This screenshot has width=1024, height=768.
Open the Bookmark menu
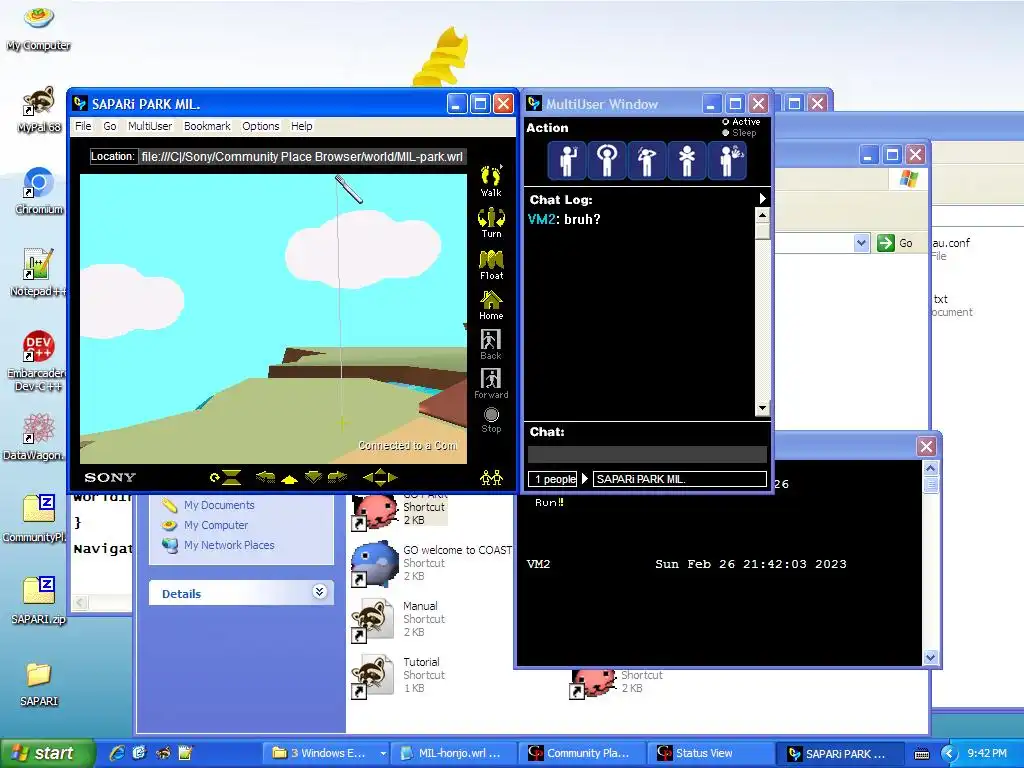[207, 126]
